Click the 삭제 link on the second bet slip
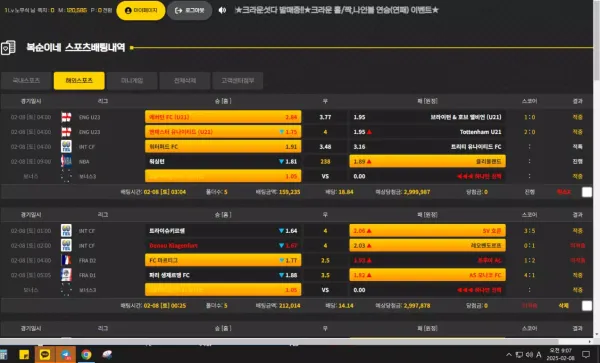 [x=564, y=306]
